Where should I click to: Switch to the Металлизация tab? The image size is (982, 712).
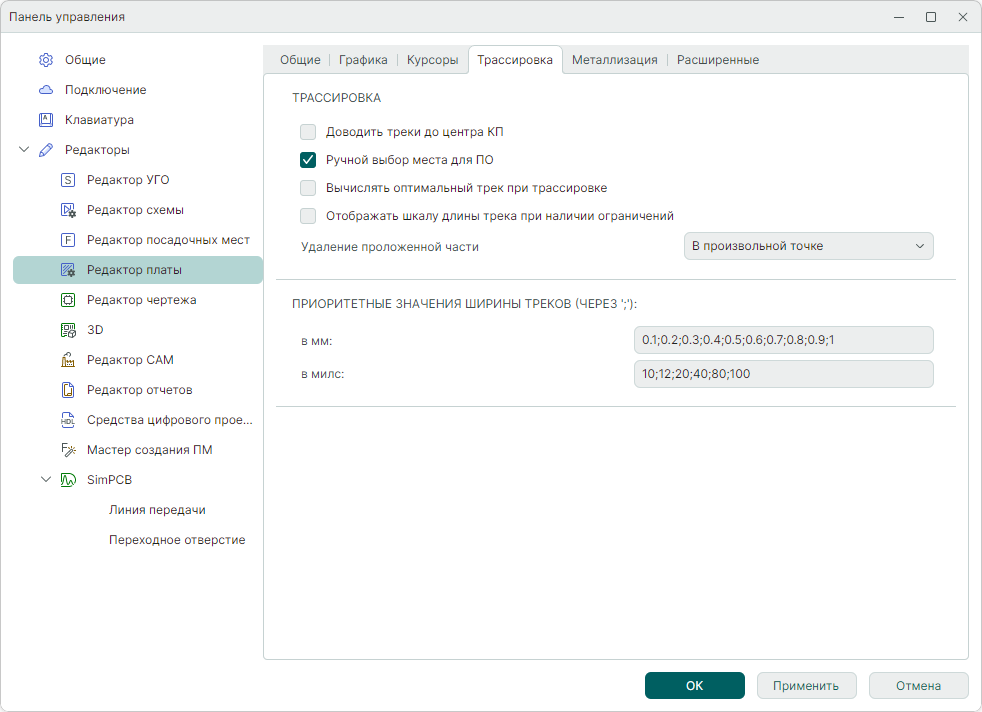tap(614, 60)
